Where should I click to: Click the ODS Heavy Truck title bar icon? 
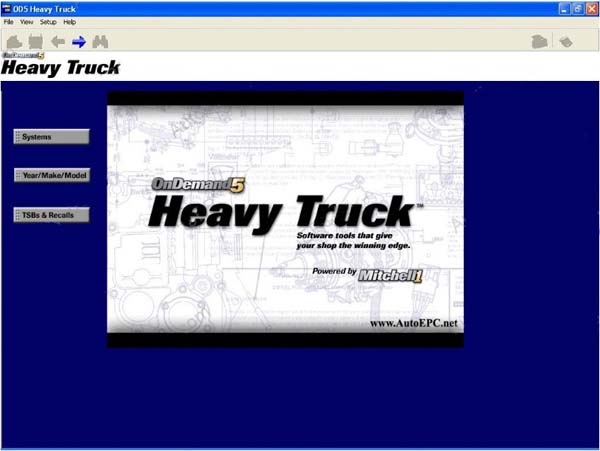(x=6, y=8)
